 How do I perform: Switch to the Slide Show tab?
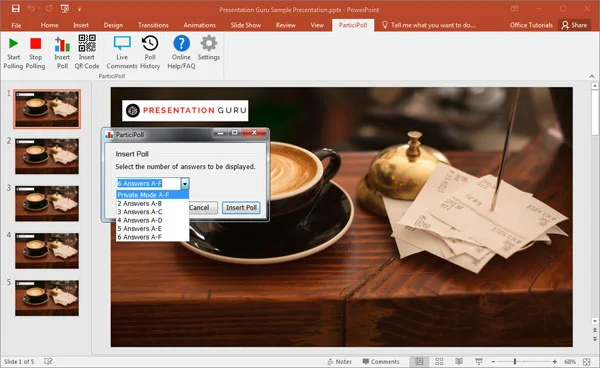click(x=246, y=25)
